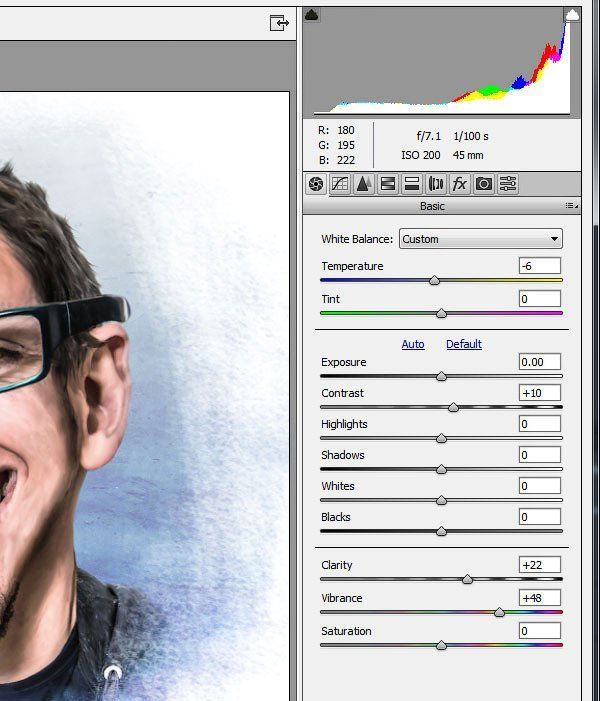The image size is (600, 701).
Task: Open the Basic panel flyout menu
Action: [571, 206]
